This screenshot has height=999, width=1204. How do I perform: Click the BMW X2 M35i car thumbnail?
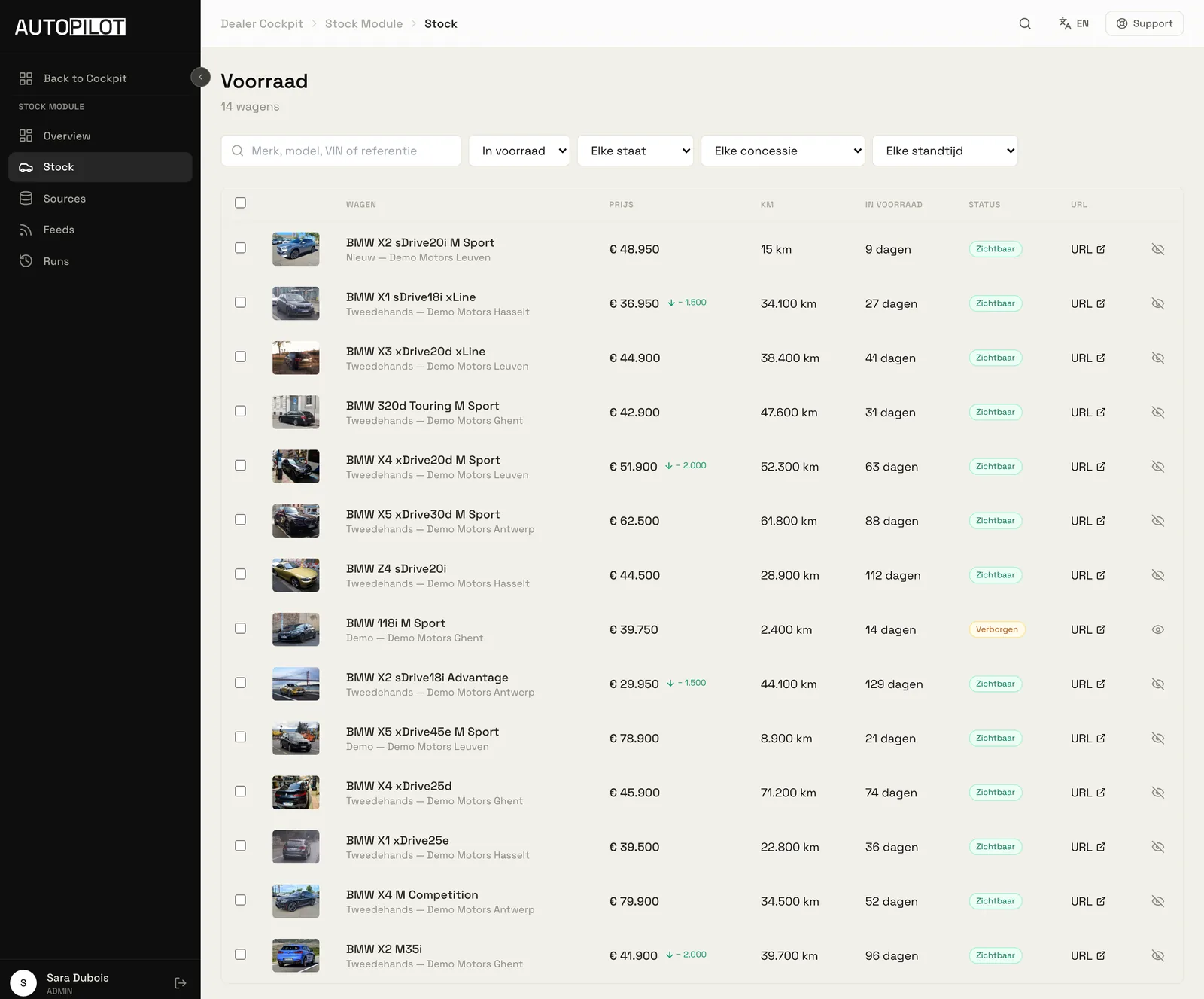click(296, 955)
